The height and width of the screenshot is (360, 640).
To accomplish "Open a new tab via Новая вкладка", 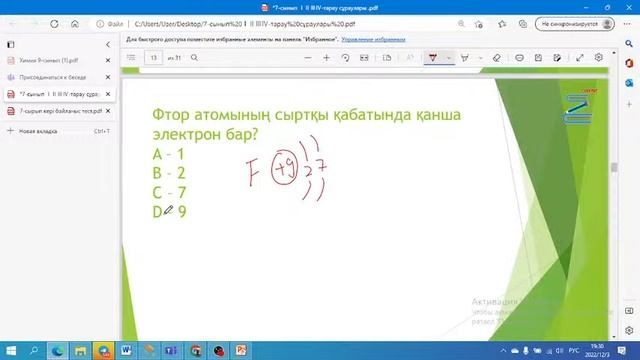I will tap(59, 131).
